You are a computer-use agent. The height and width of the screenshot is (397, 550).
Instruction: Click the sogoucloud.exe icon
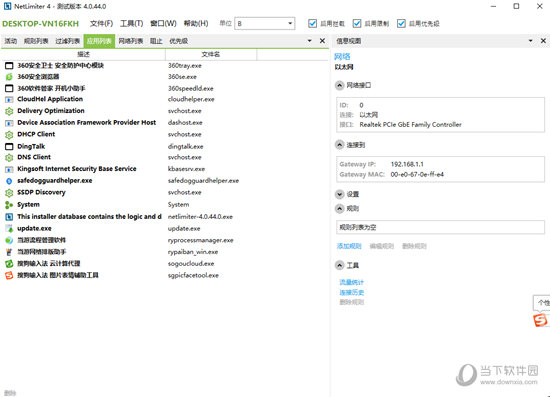pyautogui.click(x=9, y=264)
